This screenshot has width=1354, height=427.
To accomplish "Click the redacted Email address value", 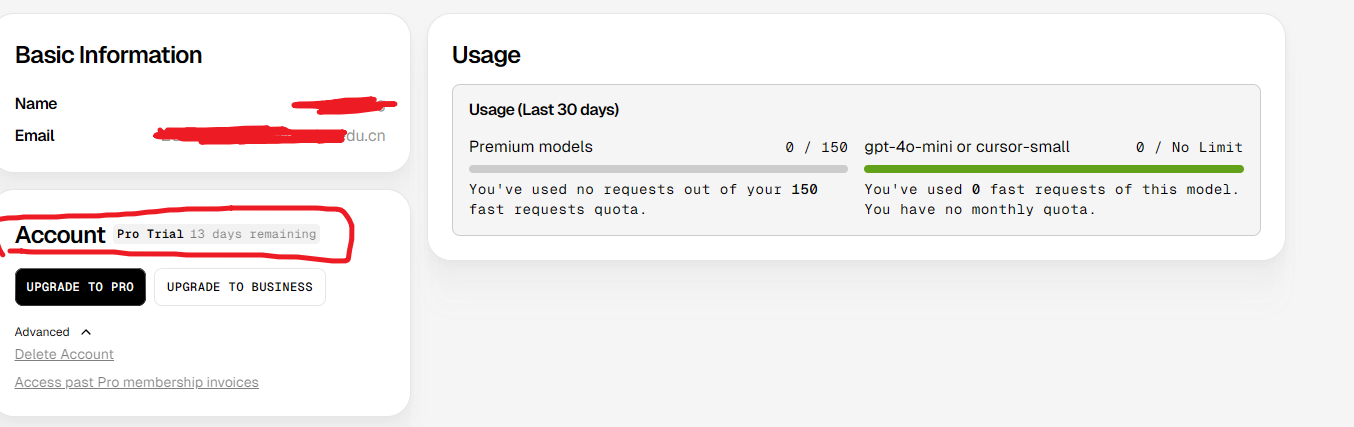I will pyautogui.click(x=270, y=135).
